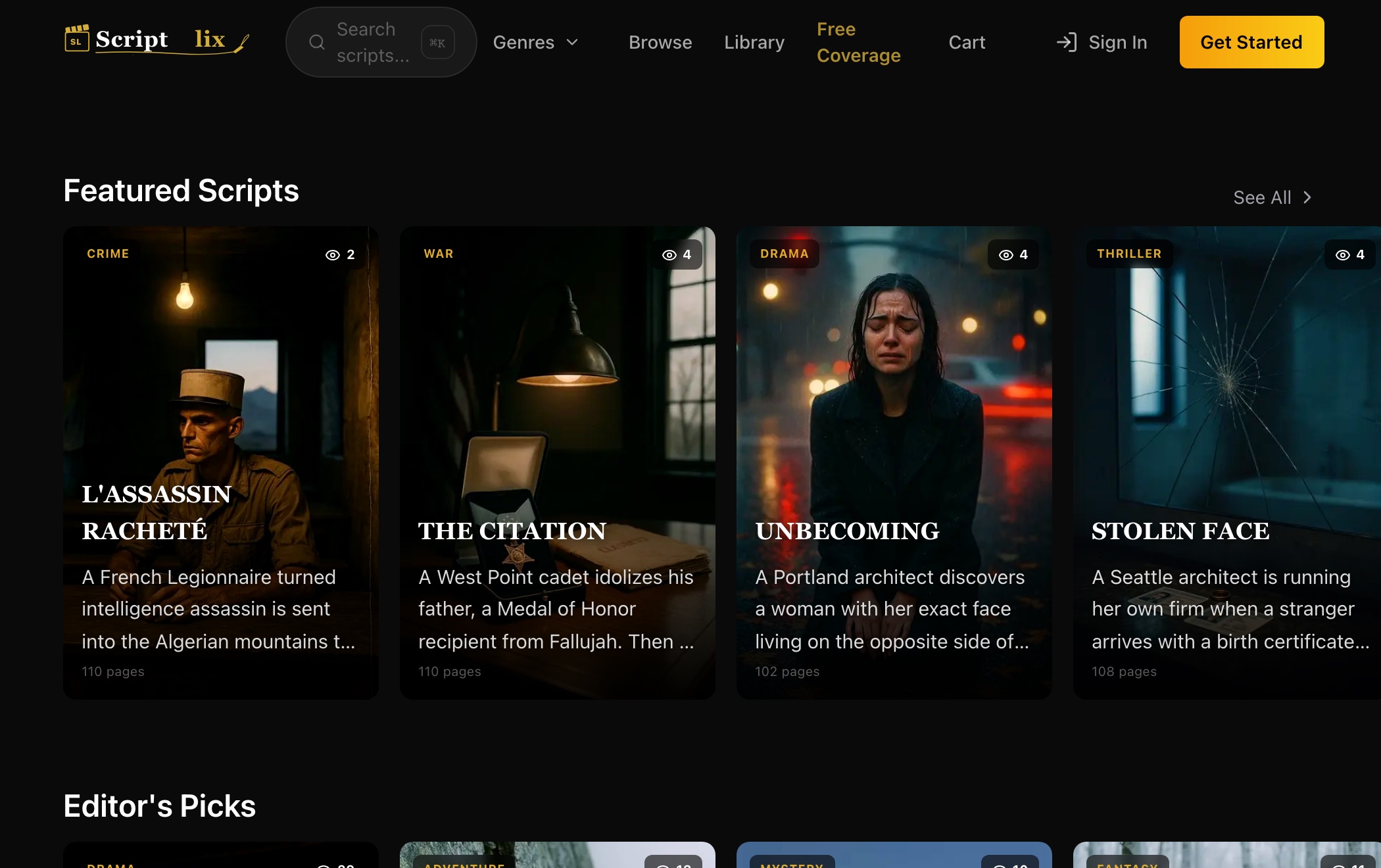Click the Editor's Picks heading
Screen dimensions: 1381x868
[160, 806]
